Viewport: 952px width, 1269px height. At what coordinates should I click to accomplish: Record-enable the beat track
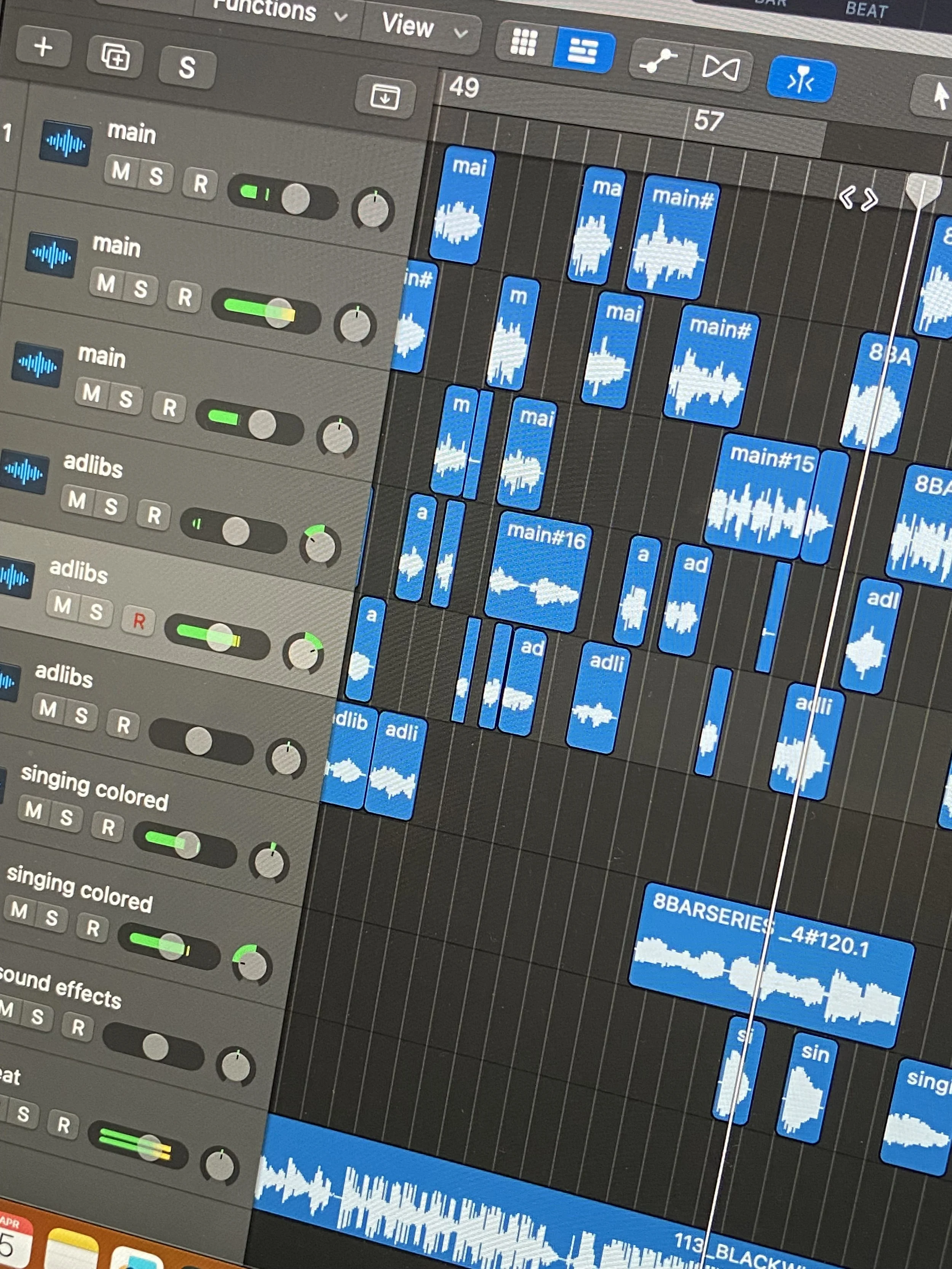[x=63, y=1124]
